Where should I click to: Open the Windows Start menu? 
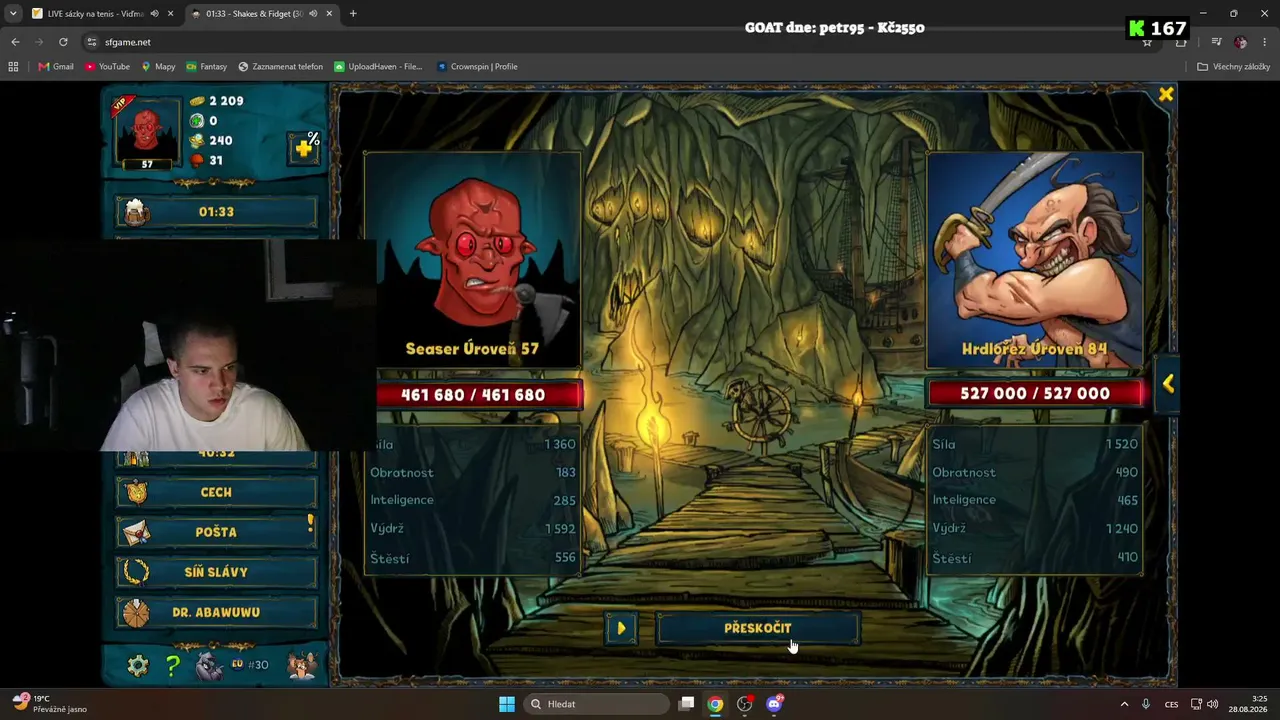click(x=507, y=704)
